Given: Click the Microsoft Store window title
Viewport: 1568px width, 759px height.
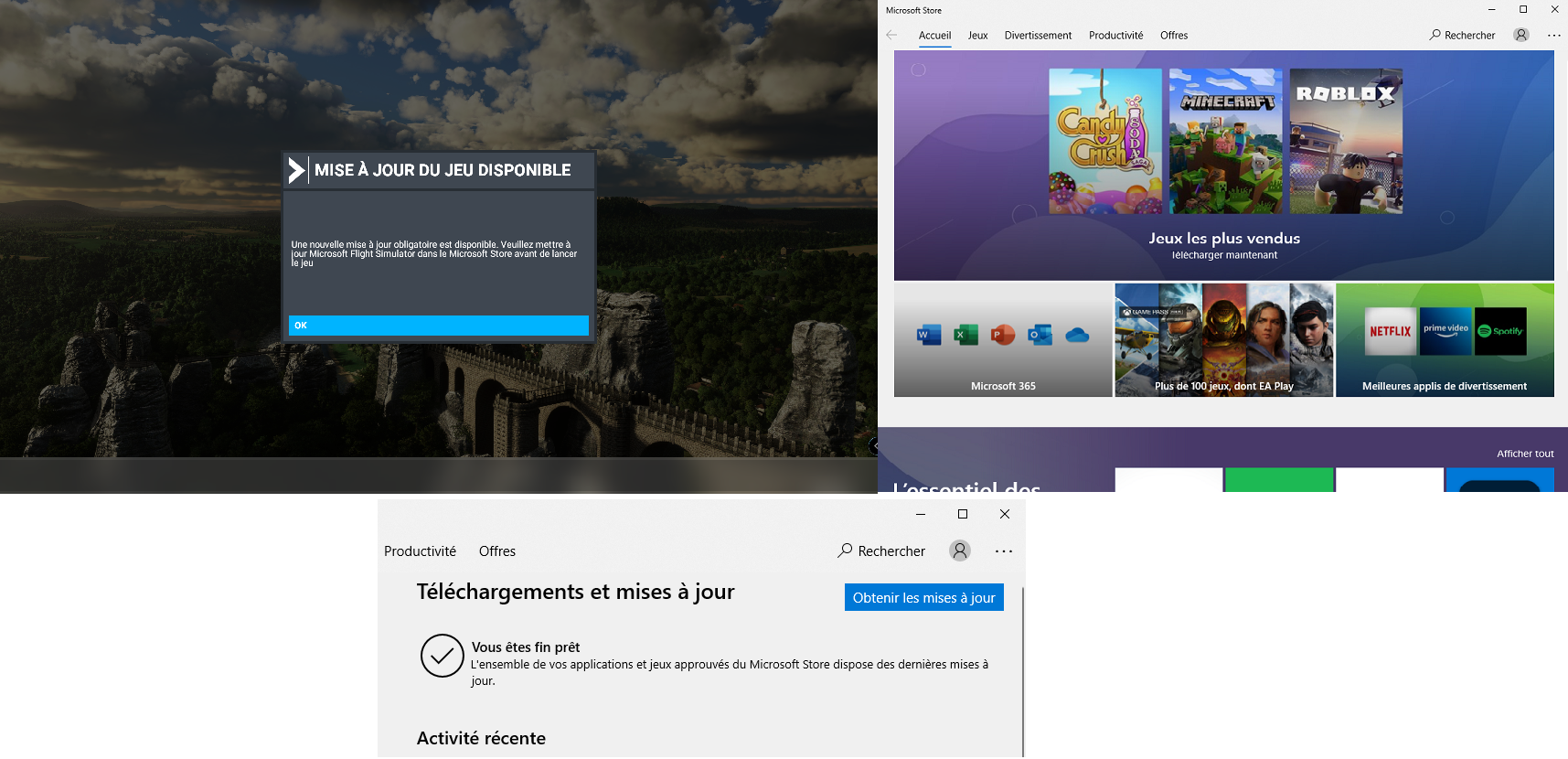Looking at the screenshot, I should [913, 10].
